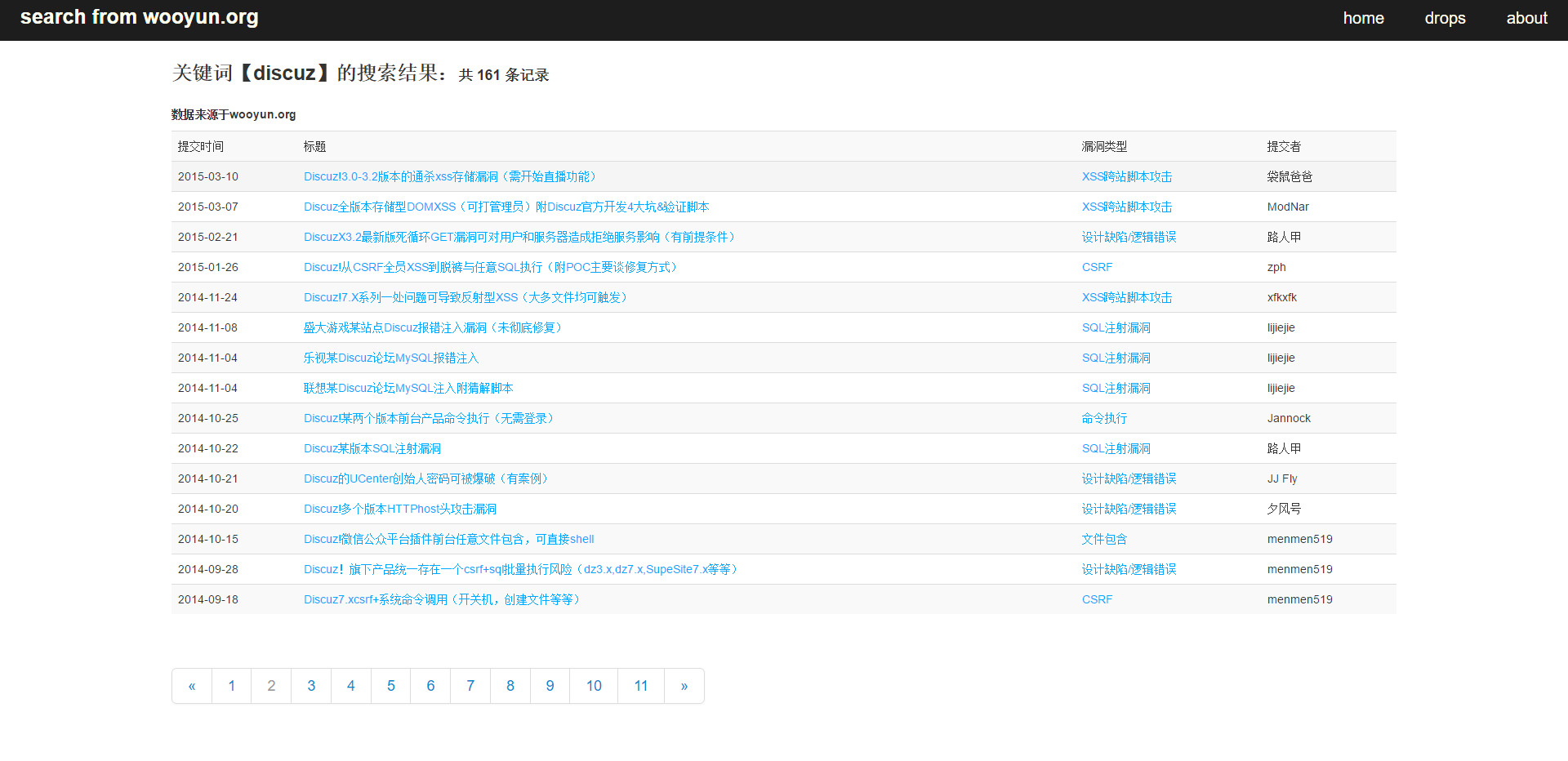Open the 乐视某Discuz论坛MySQL报错注入 report

(x=390, y=358)
